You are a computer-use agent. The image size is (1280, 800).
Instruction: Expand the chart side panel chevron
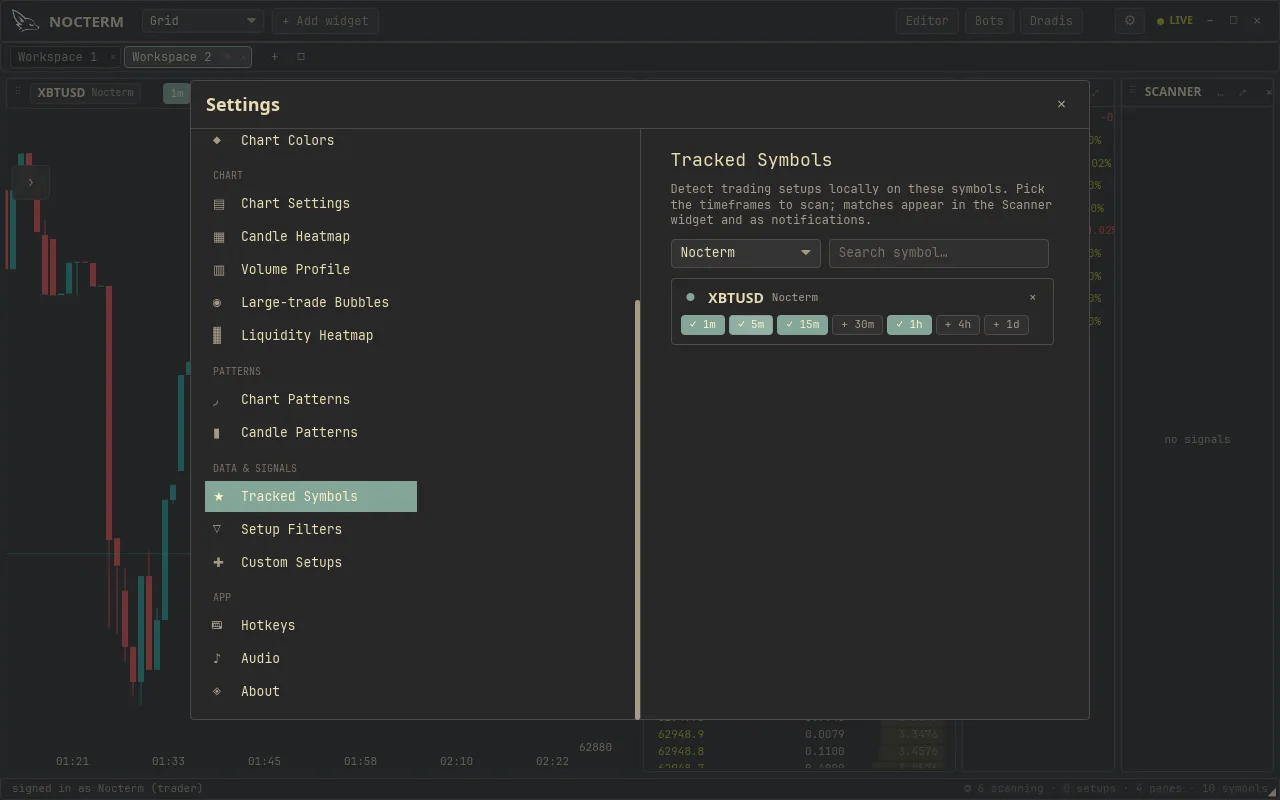30,182
